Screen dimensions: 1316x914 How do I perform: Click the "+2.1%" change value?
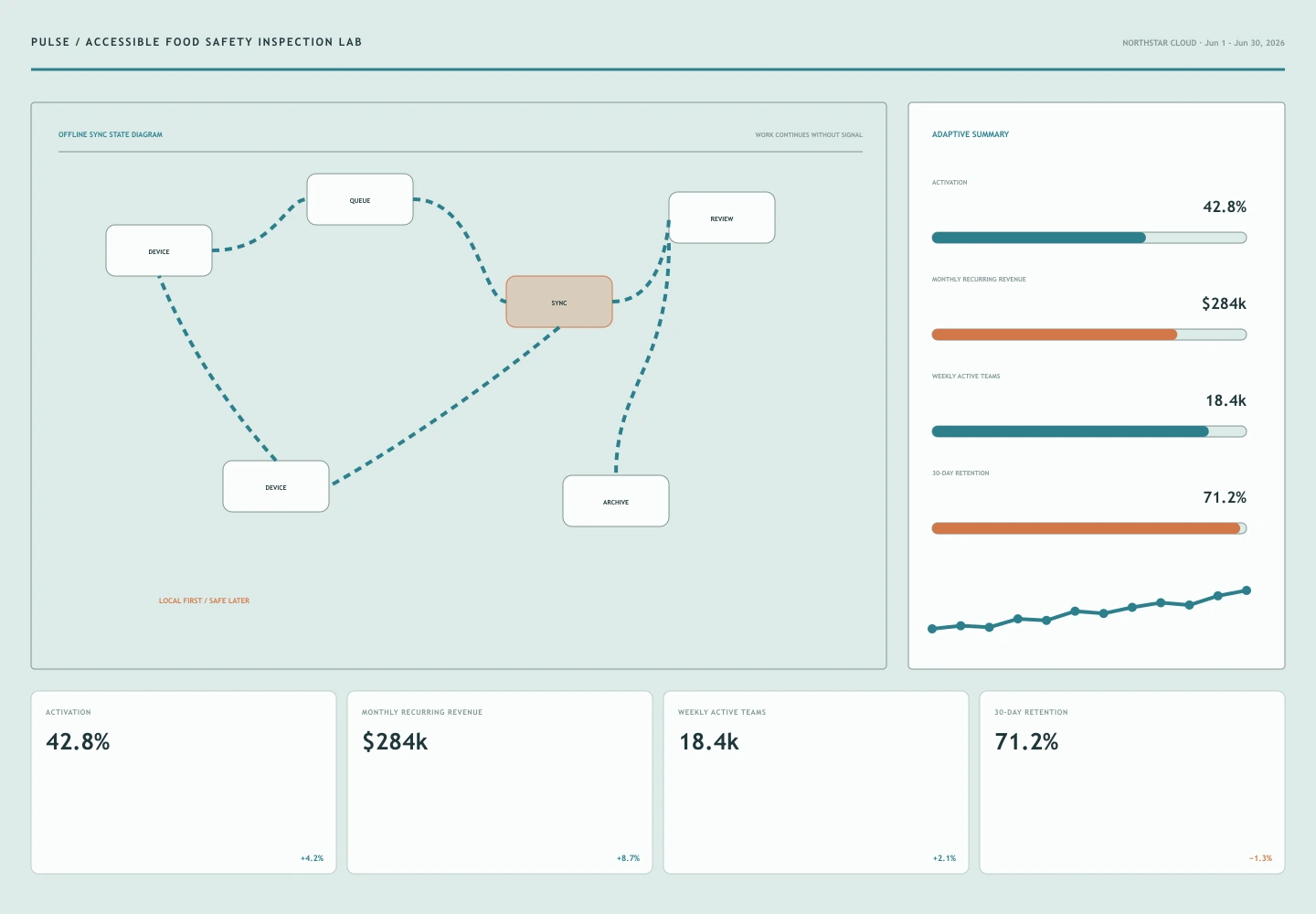point(944,858)
